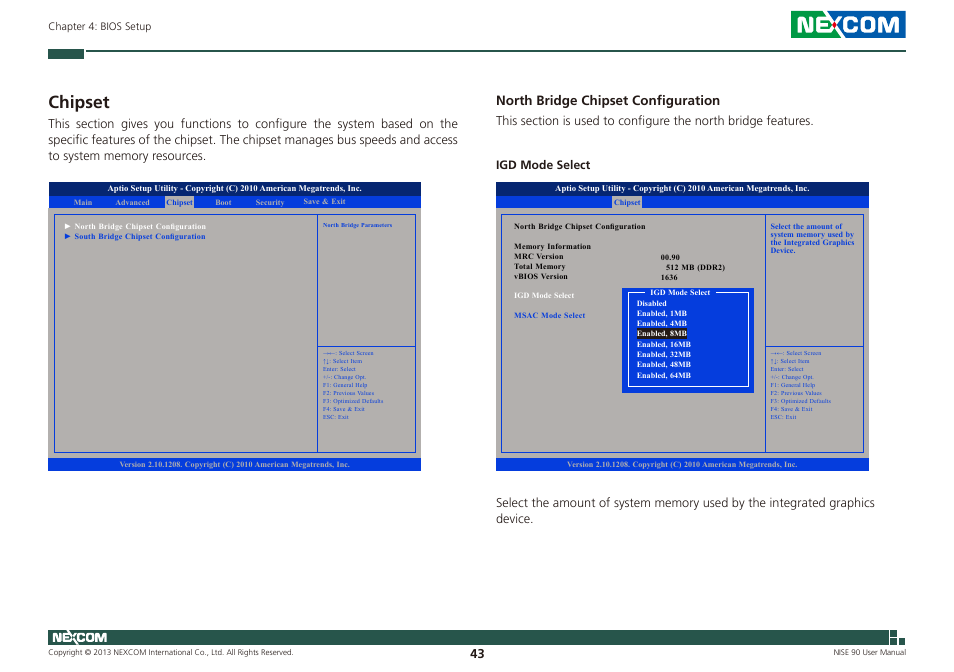Select the Chipset tab in the right BIOS screen
Viewport: 954px width, 672px height.
(x=627, y=203)
